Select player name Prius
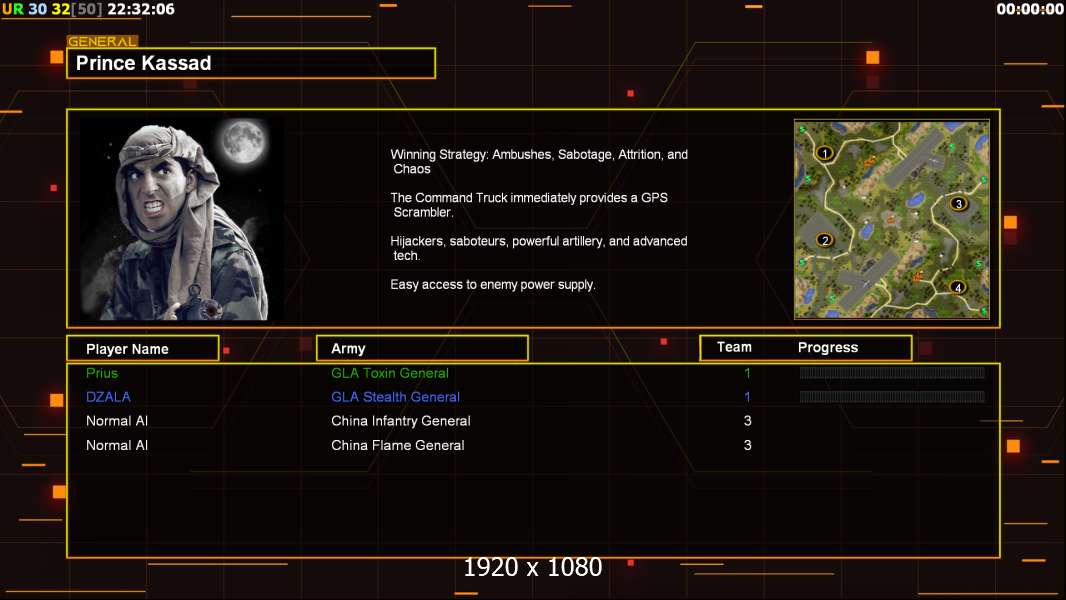1066x600 pixels. point(102,373)
